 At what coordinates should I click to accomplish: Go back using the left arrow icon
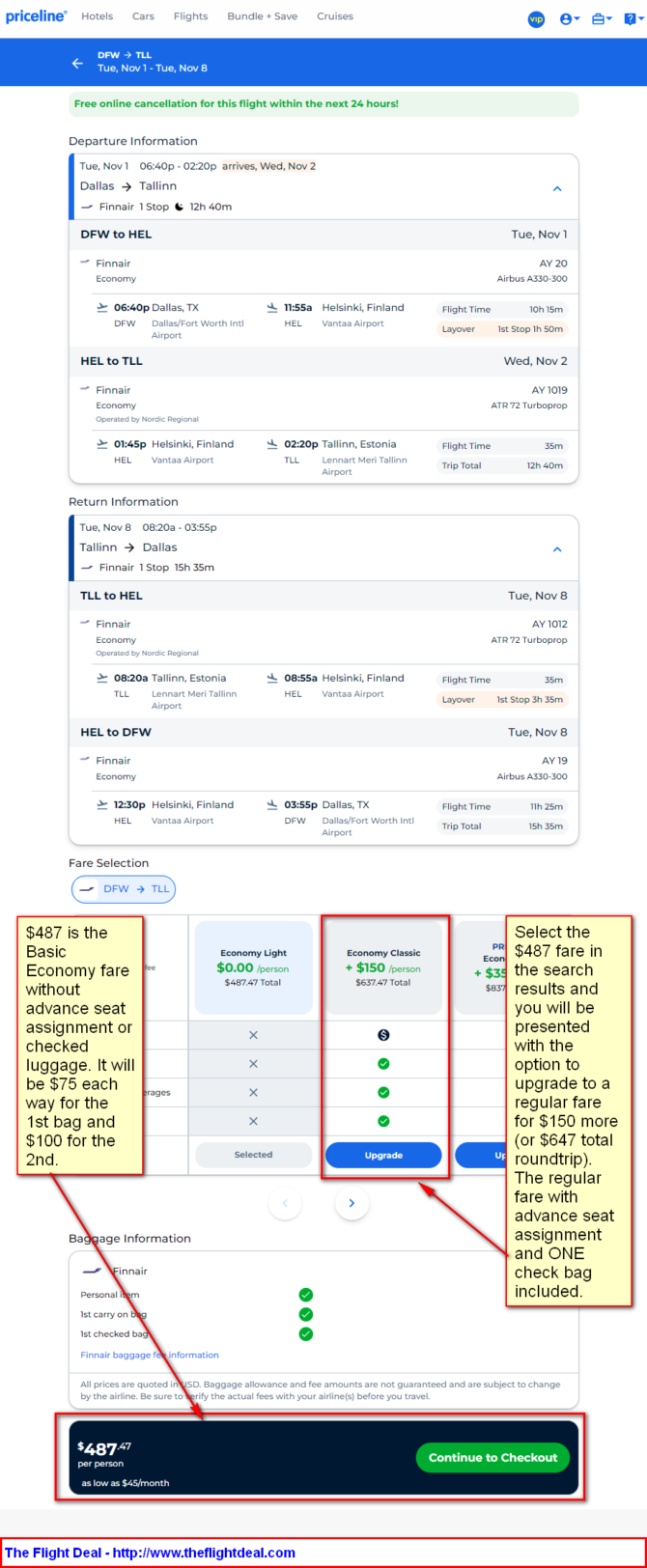(x=77, y=63)
